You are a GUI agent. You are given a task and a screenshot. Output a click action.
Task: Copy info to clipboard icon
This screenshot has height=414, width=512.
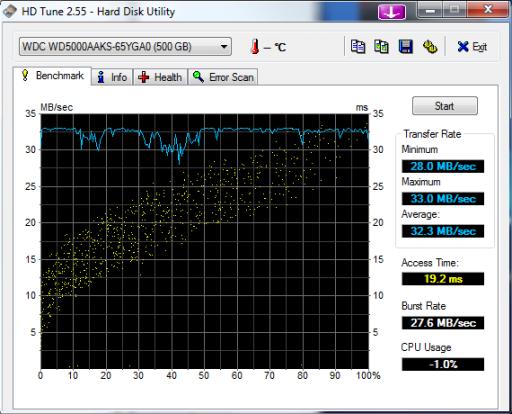click(358, 47)
